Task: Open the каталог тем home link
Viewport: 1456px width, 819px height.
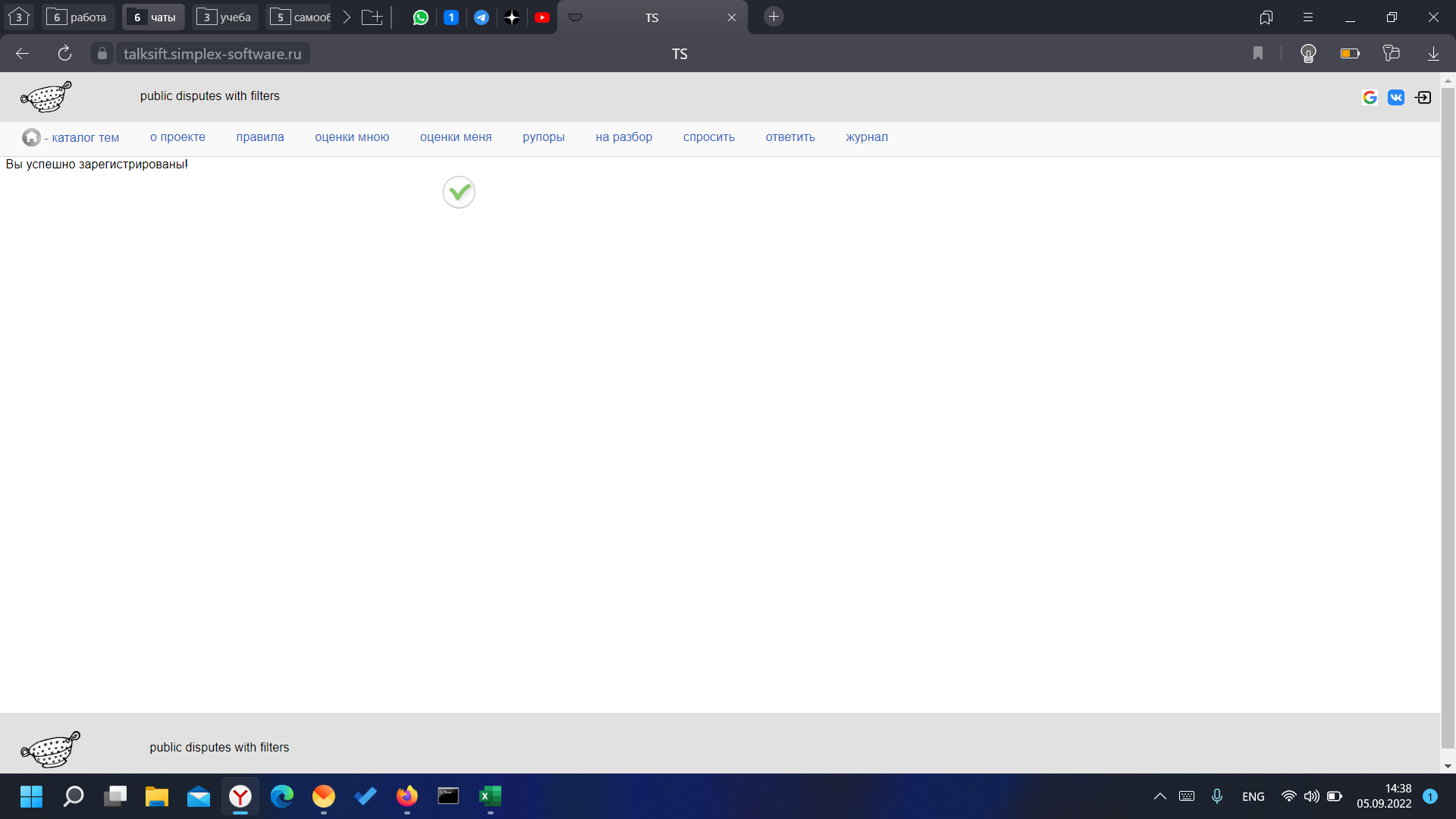Action: coord(71,137)
